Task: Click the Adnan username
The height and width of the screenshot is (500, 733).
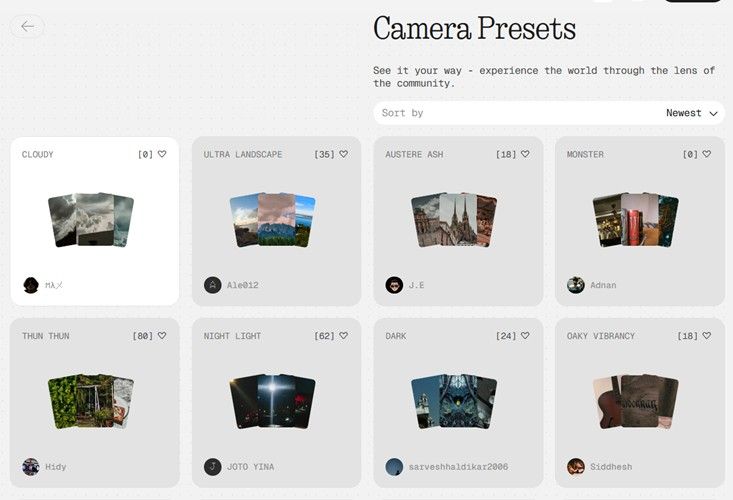Action: 603,285
